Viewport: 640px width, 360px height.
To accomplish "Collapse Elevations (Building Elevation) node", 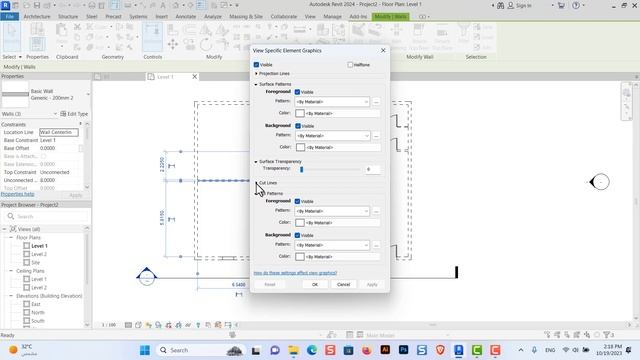I will 11,296.
